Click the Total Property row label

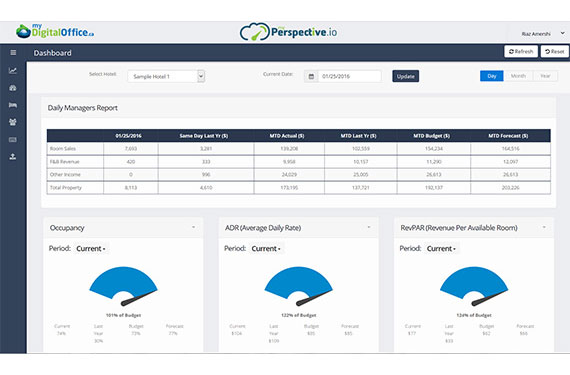[x=66, y=188]
